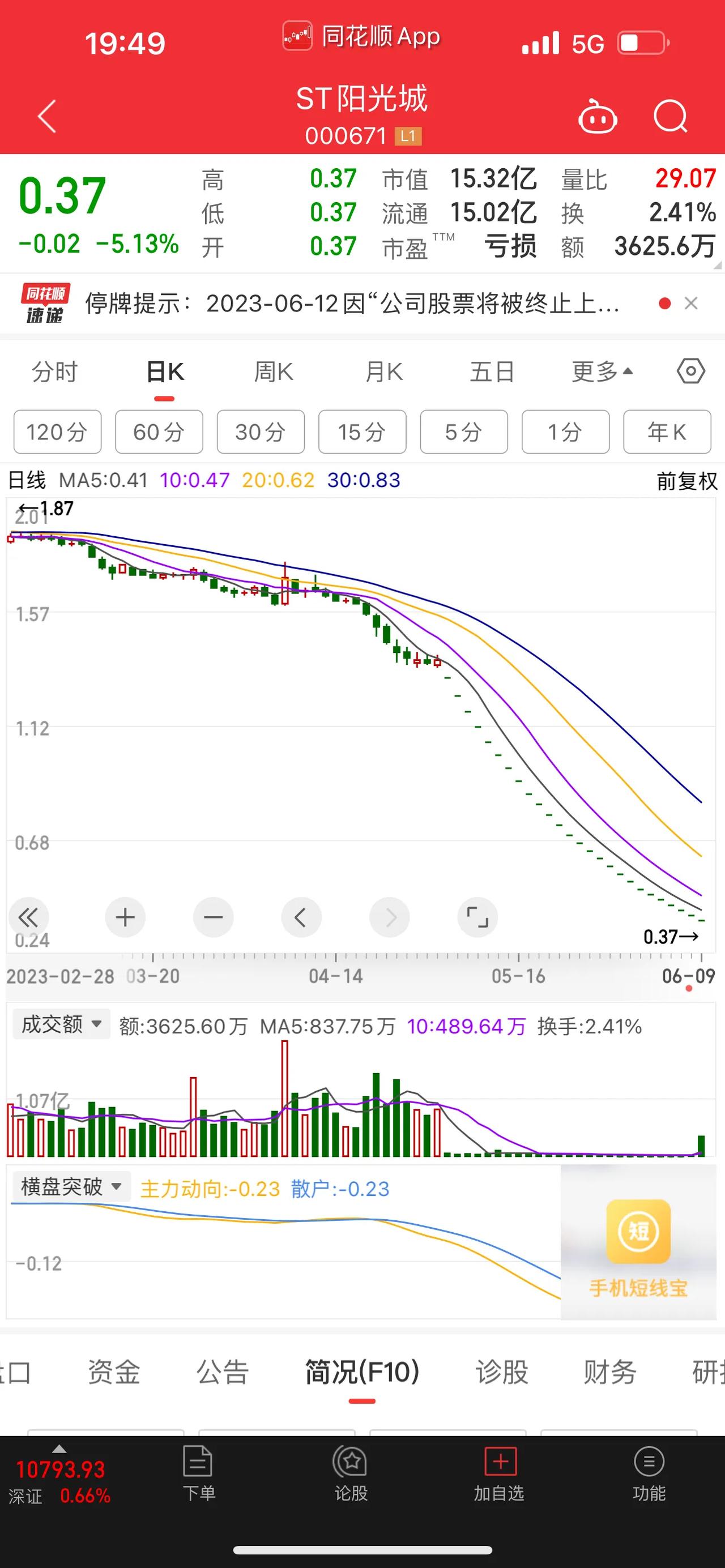Screen dimensions: 725x1568
Task: Jump to earliest with double-left arrow
Action: (28, 917)
